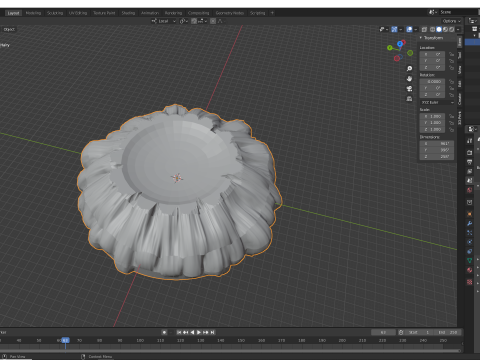This screenshot has height=360, width=480.
Task: Open the Scripting workspace tab
Action: click(258, 13)
